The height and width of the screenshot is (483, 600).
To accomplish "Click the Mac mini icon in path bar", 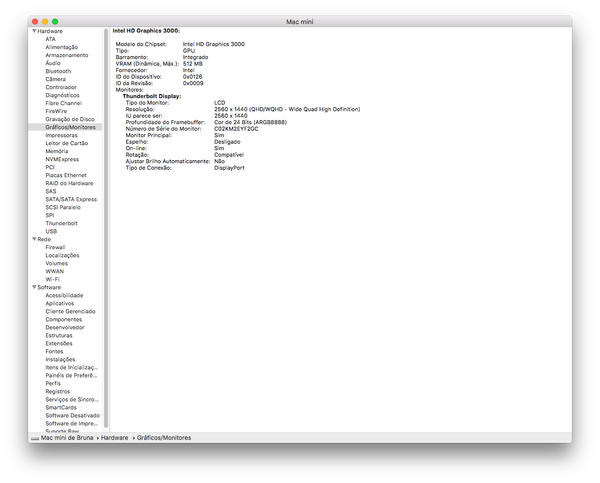I will (35, 438).
